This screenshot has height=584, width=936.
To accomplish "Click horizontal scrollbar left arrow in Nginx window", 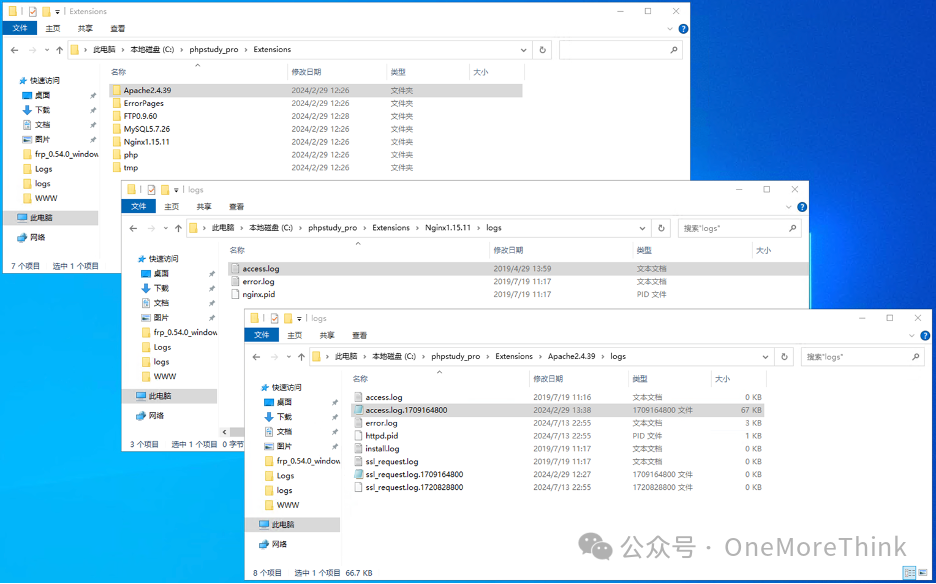I will click(x=224, y=432).
